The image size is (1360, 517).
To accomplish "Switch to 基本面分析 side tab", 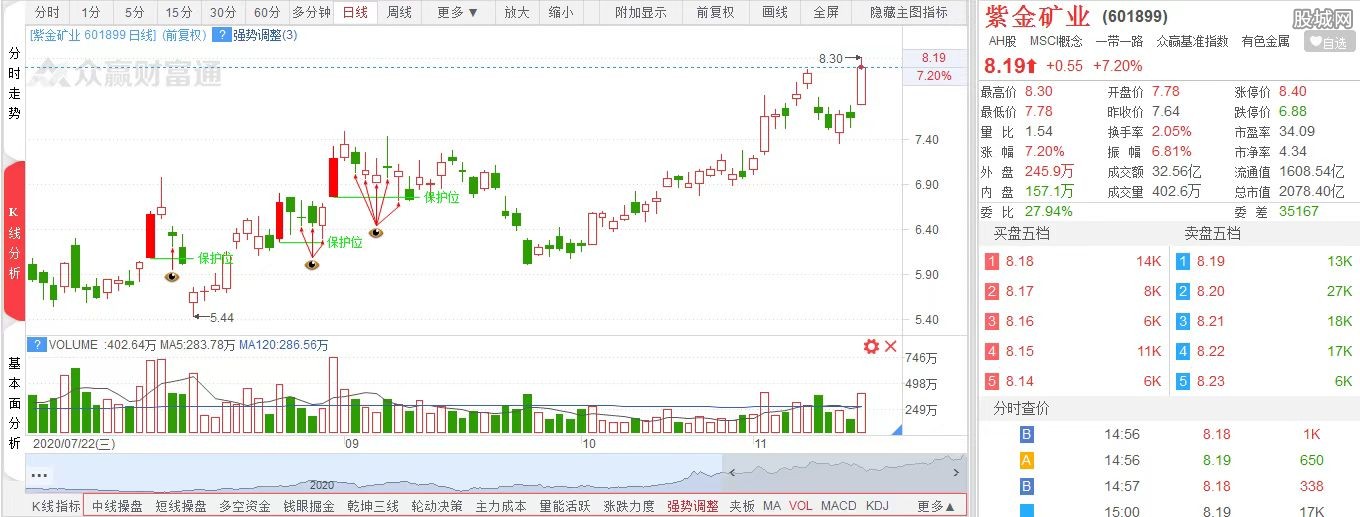I will tap(14, 402).
